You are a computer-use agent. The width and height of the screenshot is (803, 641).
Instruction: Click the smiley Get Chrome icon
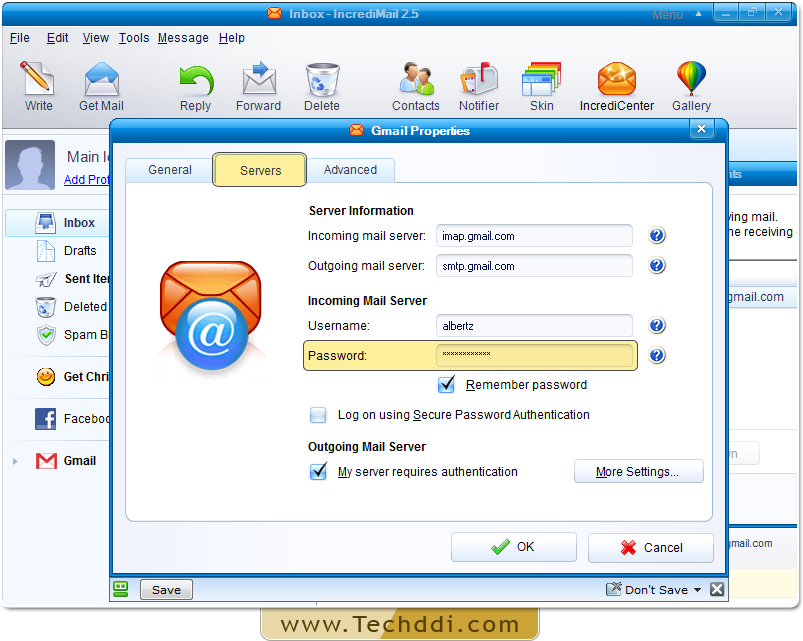click(x=46, y=377)
